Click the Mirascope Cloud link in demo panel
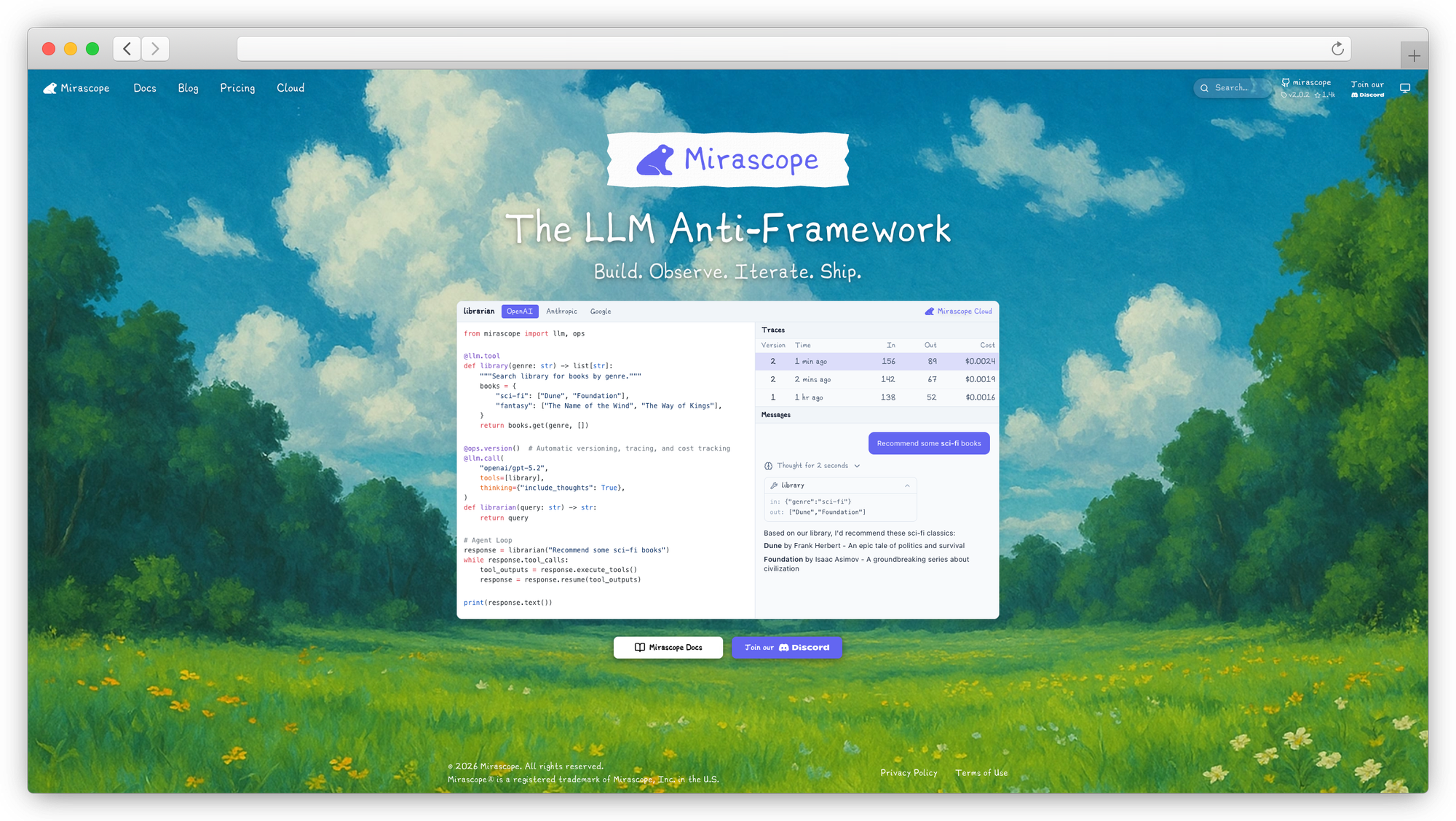 pos(958,312)
